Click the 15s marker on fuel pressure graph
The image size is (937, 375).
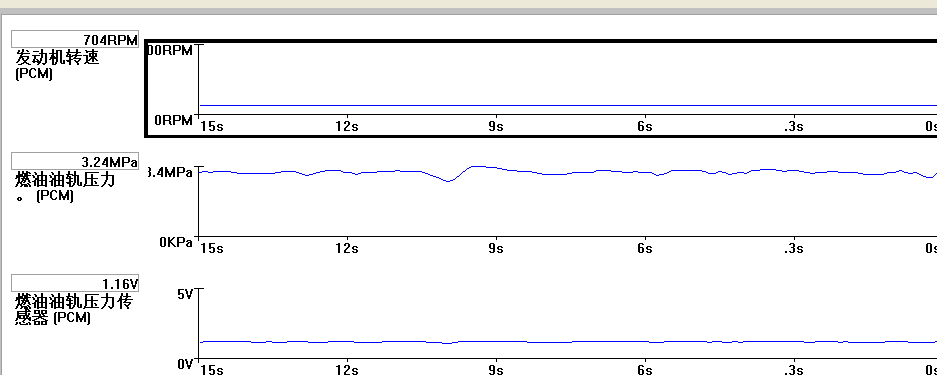212,248
